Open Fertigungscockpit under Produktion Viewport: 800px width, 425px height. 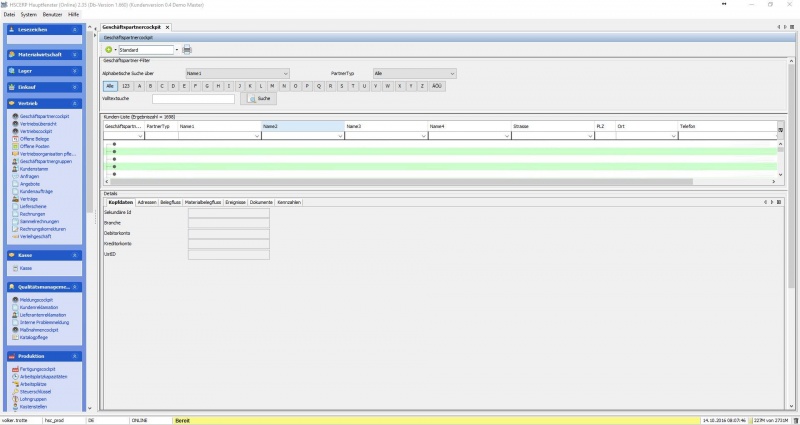(x=40, y=369)
